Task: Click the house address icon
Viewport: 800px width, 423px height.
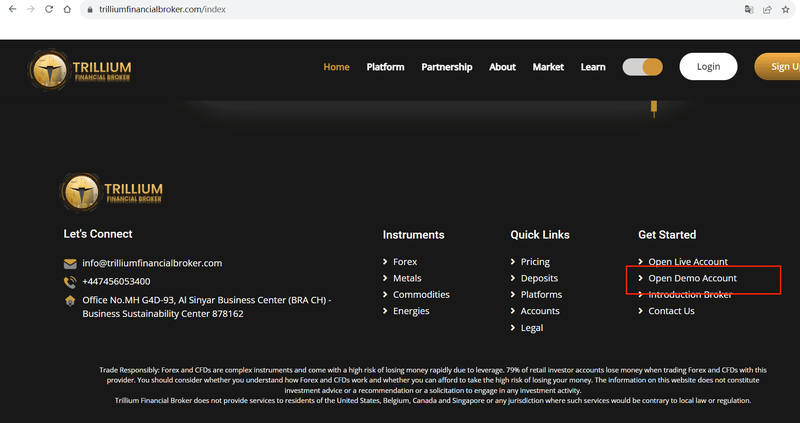Action: [x=70, y=301]
